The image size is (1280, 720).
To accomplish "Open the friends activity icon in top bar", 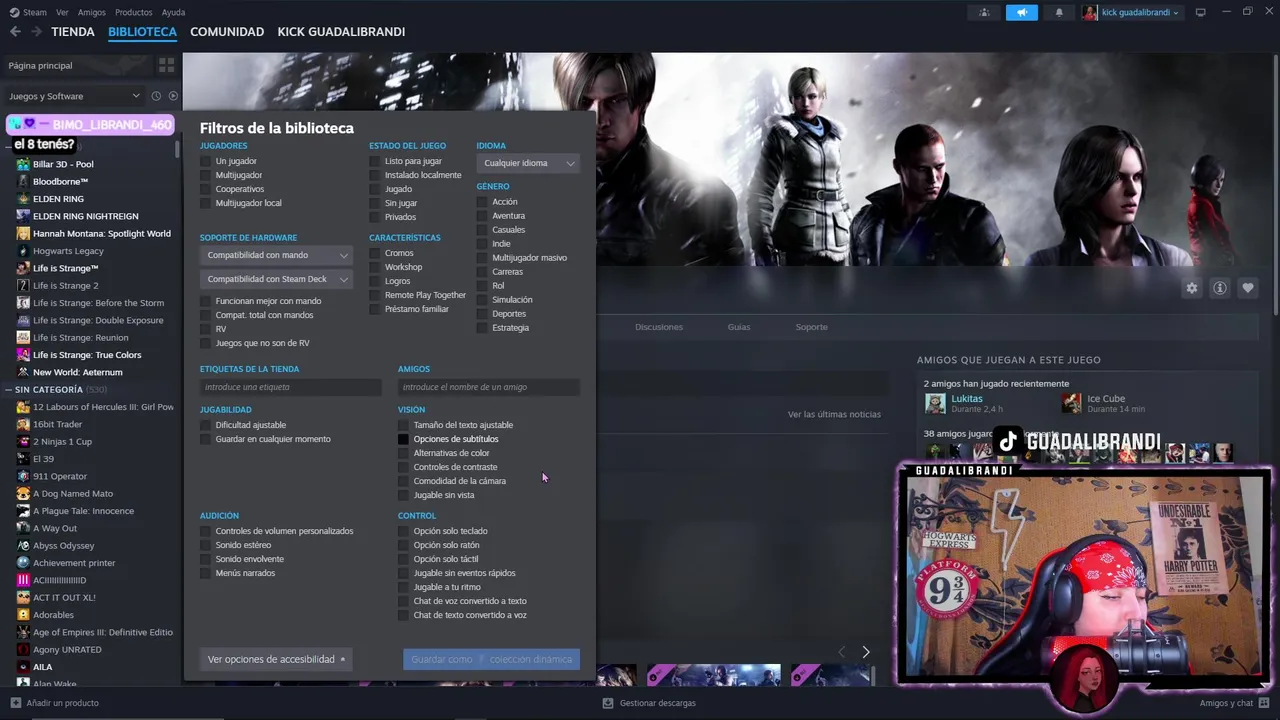I will tap(984, 12).
